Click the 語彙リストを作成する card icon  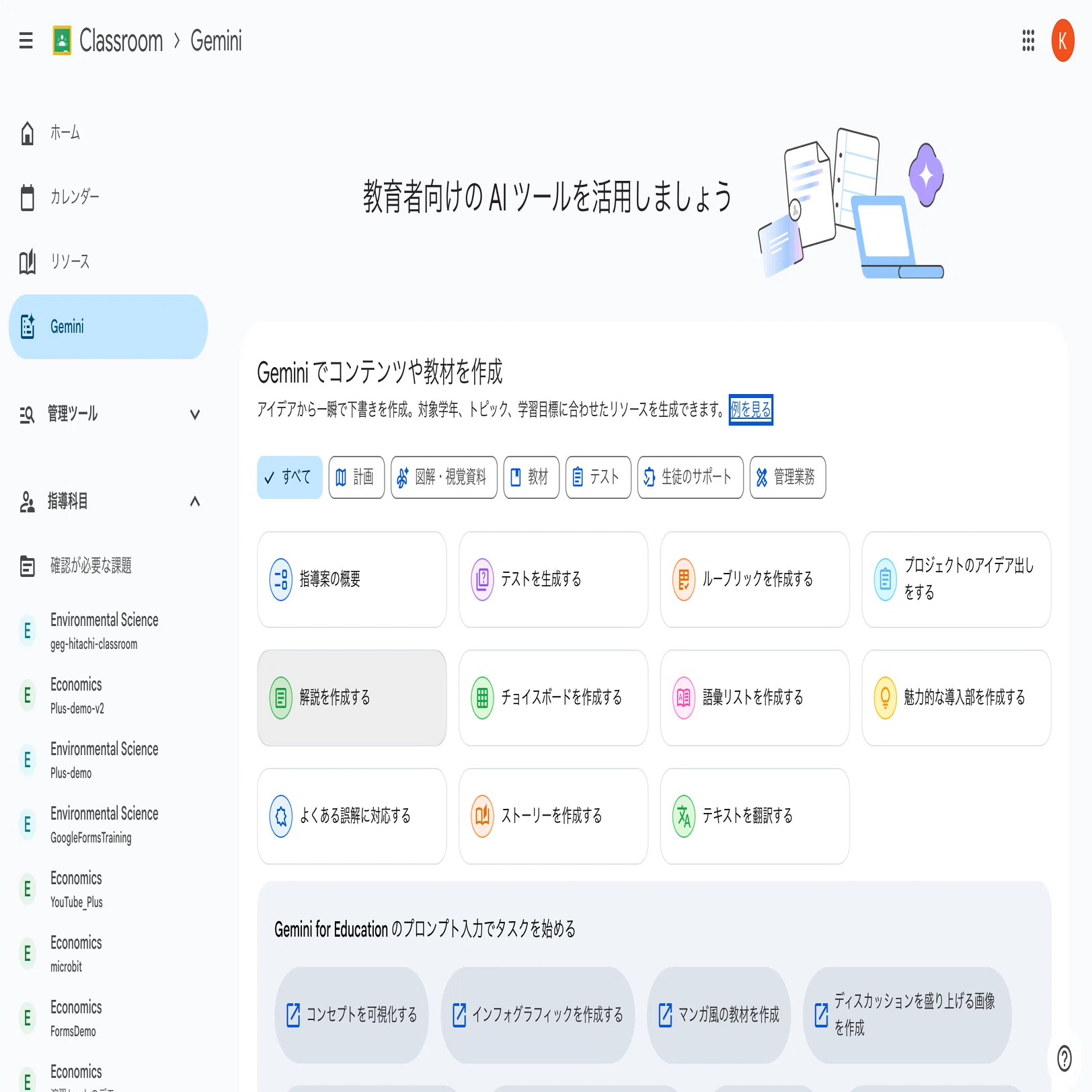coord(684,698)
